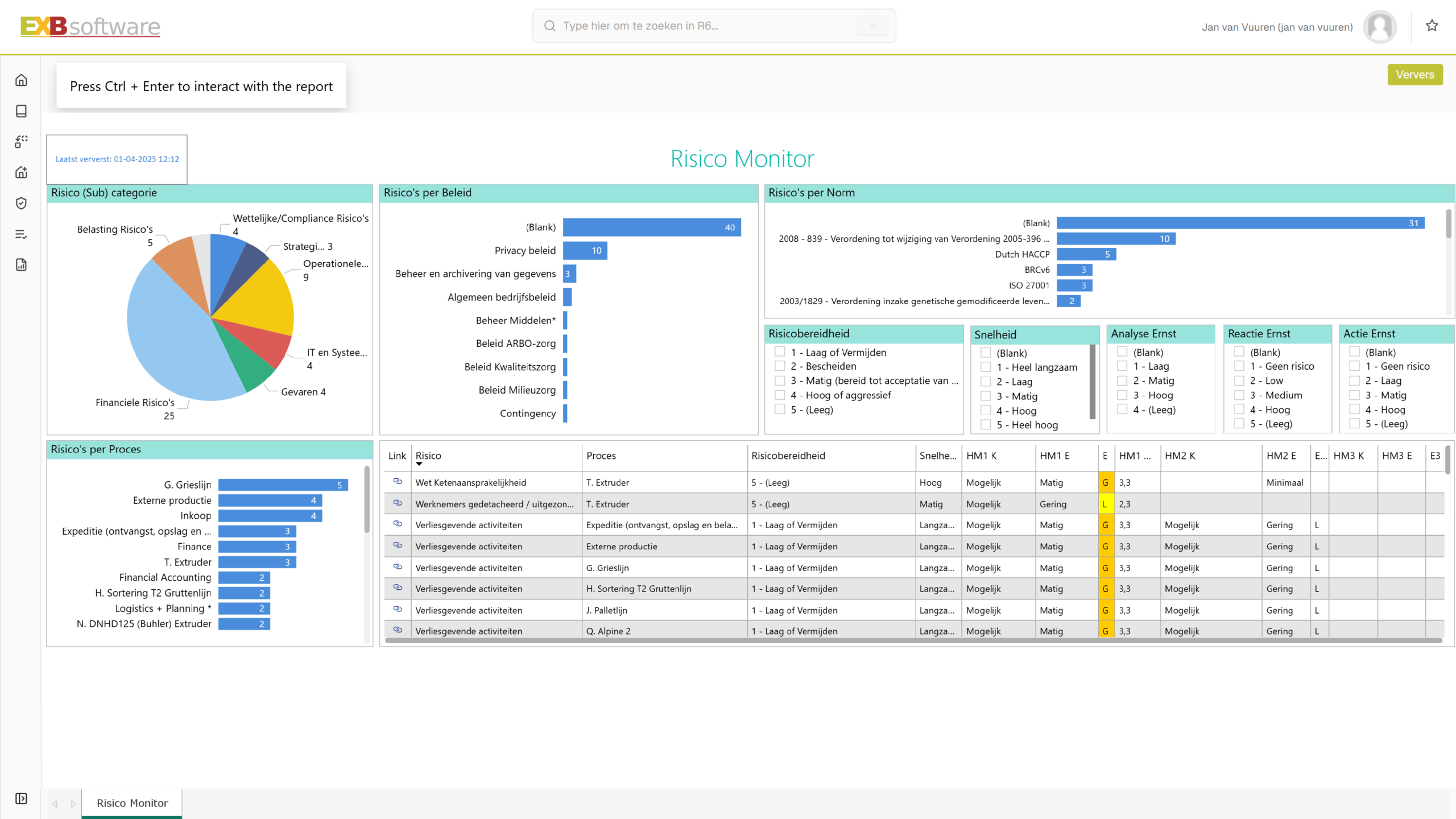Enable '3 - Hoog' in Analyse Ernst

[1122, 395]
